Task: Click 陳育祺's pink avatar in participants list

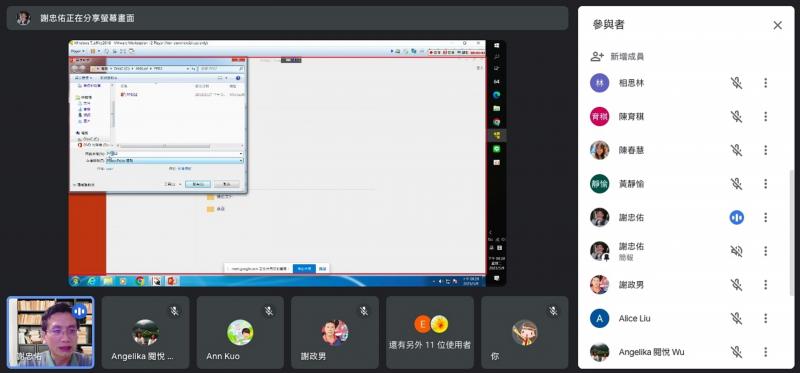Action: coord(599,116)
